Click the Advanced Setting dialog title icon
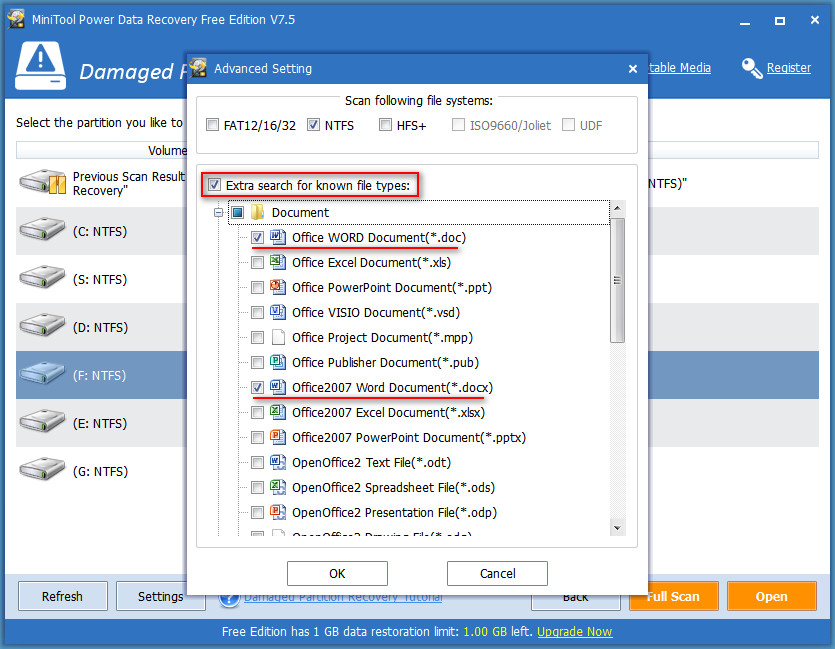 (x=198, y=68)
